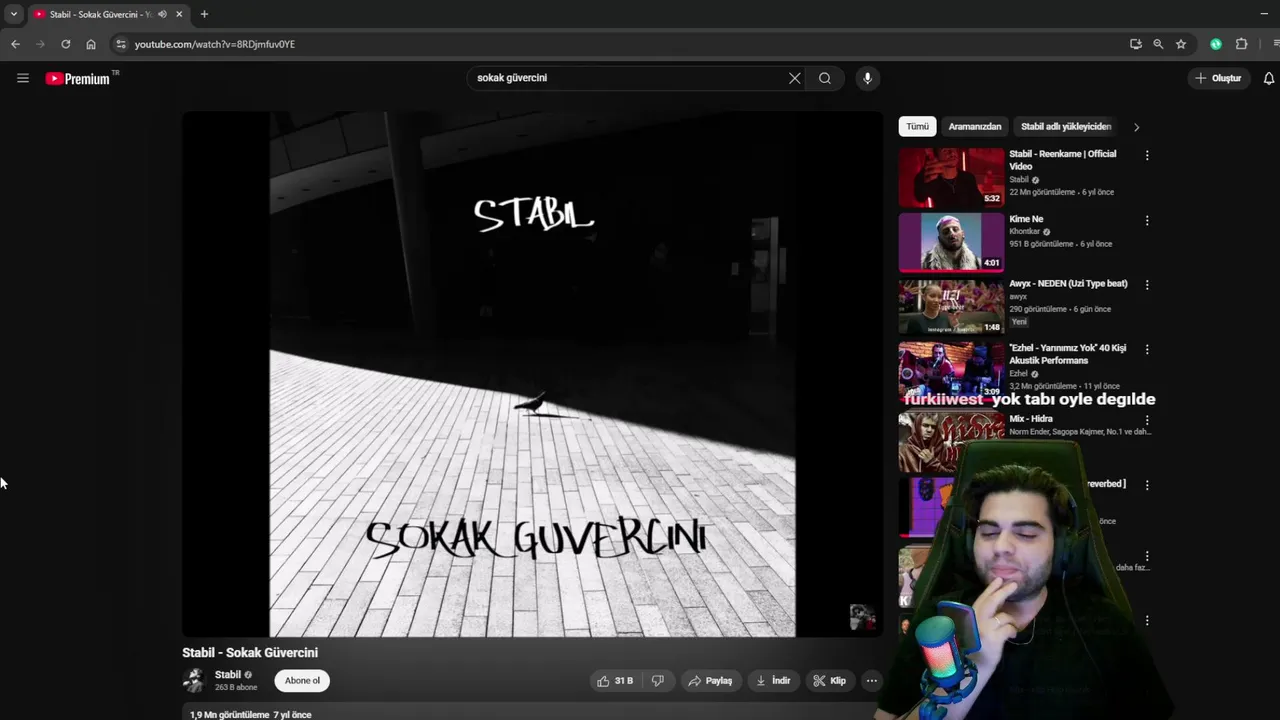1280x720 pixels.
Task: Open the options menu for Ezhel video
Action: tap(1147, 349)
